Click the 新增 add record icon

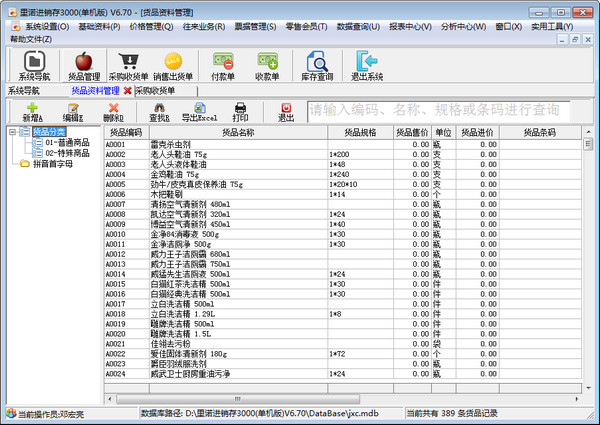click(x=32, y=111)
